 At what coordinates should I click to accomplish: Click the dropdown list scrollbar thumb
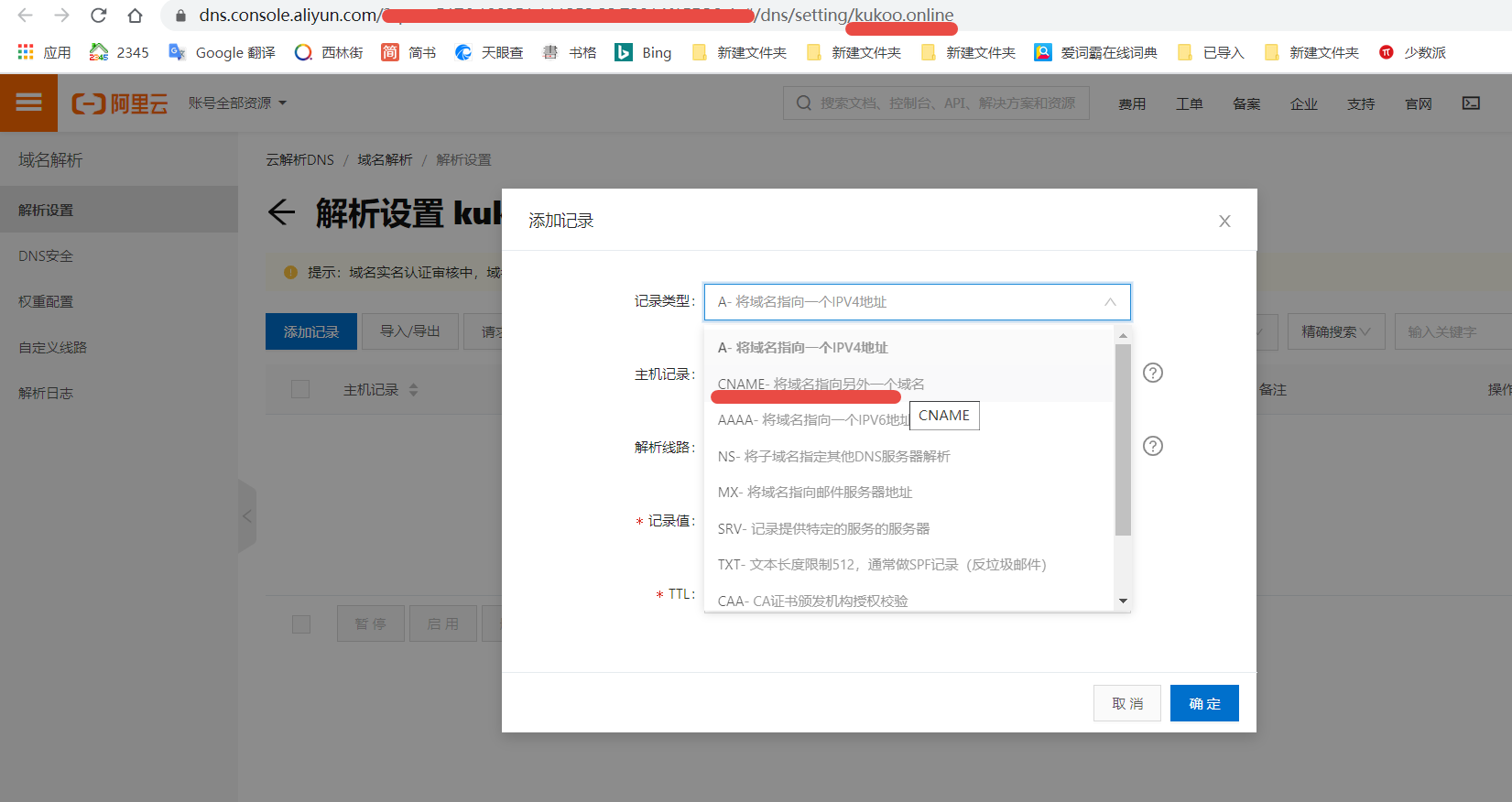pos(1123,439)
